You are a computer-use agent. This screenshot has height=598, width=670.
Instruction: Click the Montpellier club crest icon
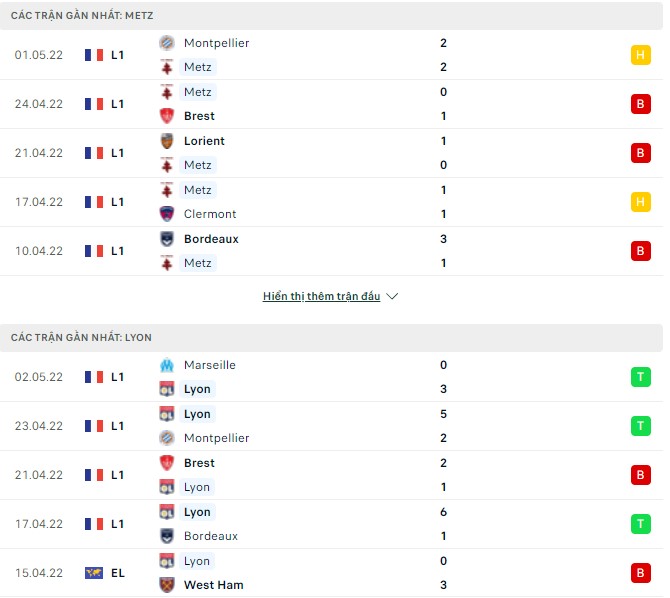(x=167, y=43)
